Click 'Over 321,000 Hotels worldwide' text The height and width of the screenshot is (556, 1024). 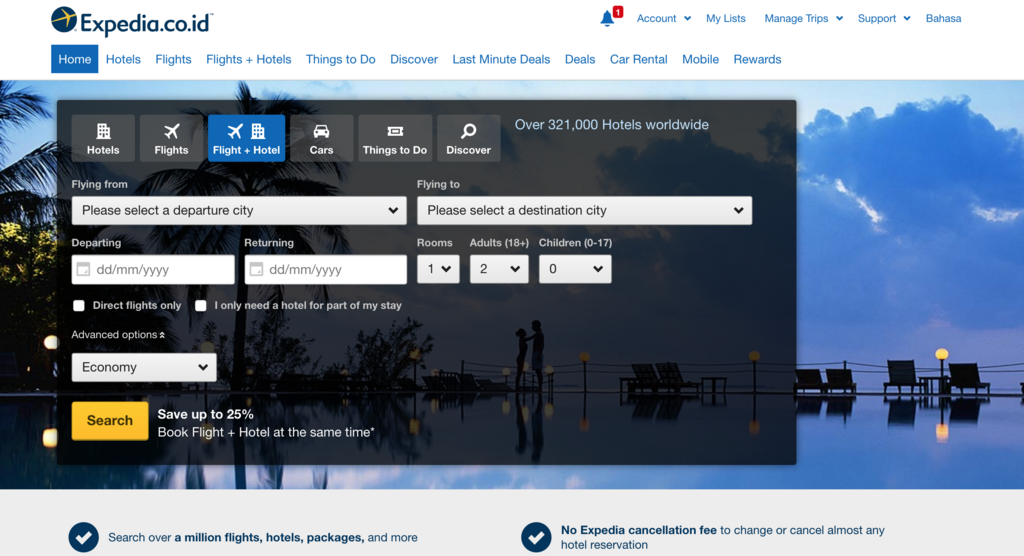tap(611, 125)
